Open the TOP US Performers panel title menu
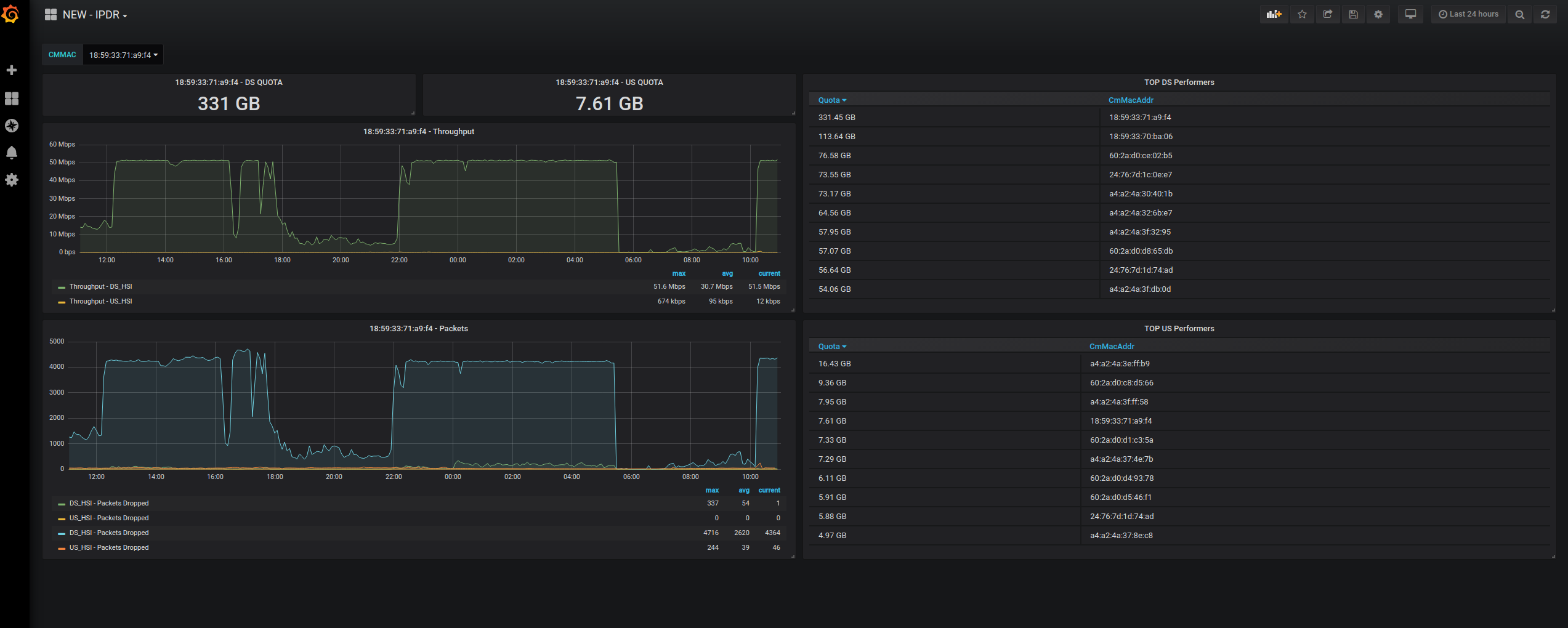This screenshot has height=628, width=1568. (x=1179, y=329)
